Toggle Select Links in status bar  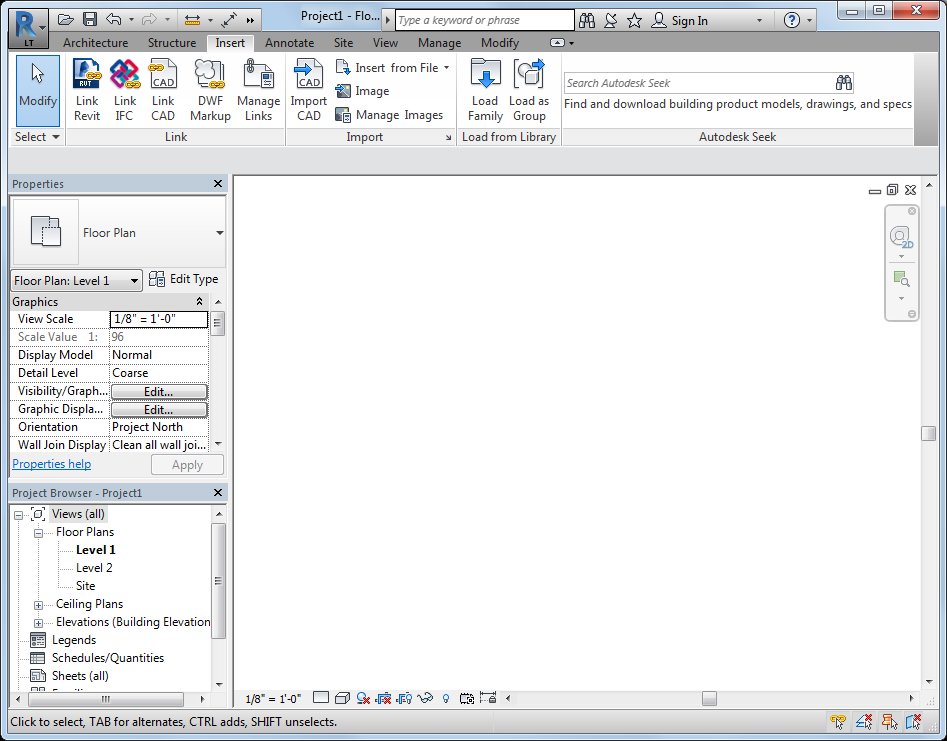point(838,720)
